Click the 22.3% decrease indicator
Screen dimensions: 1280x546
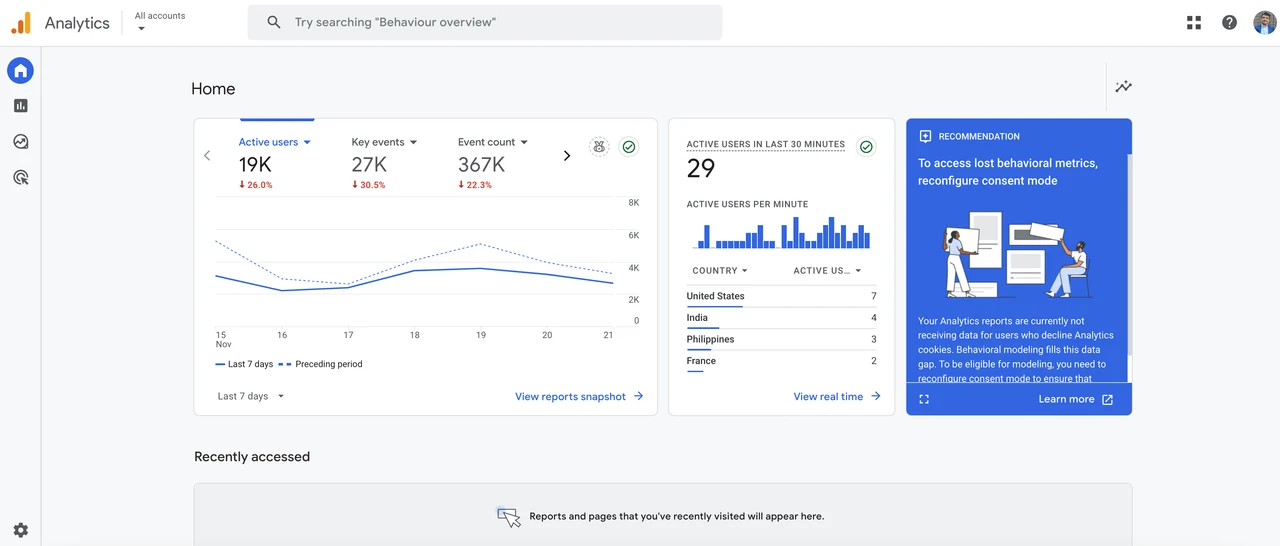pyautogui.click(x=475, y=185)
